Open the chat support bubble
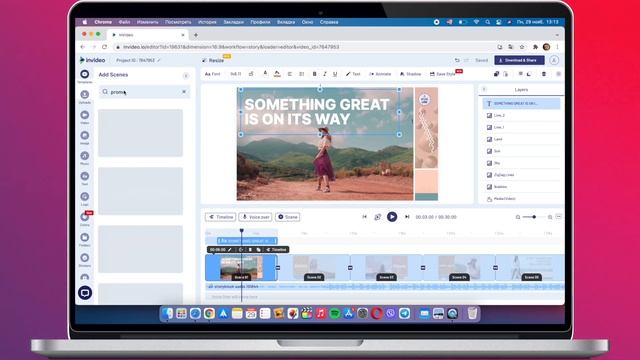 [x=85, y=293]
